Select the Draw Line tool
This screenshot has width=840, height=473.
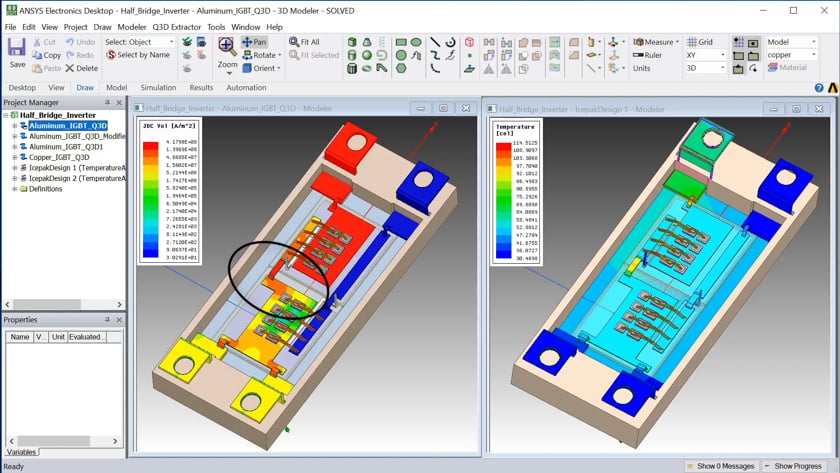coord(435,42)
